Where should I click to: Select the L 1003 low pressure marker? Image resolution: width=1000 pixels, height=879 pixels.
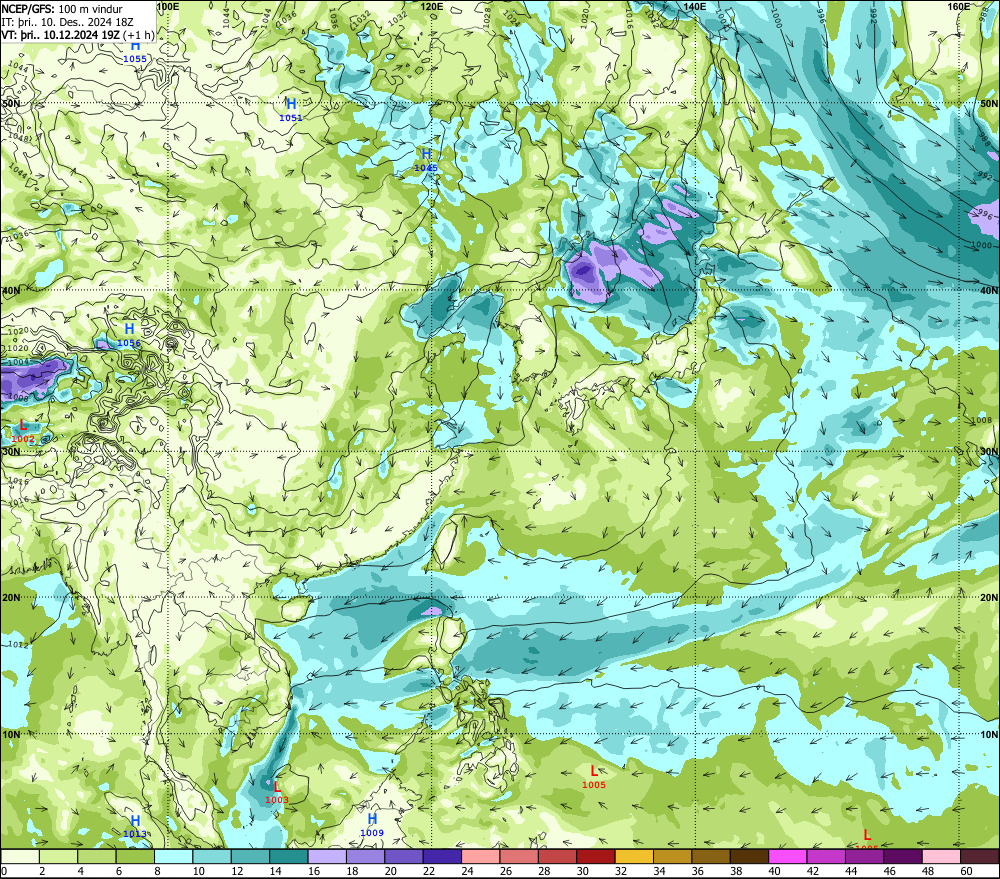coord(277,792)
